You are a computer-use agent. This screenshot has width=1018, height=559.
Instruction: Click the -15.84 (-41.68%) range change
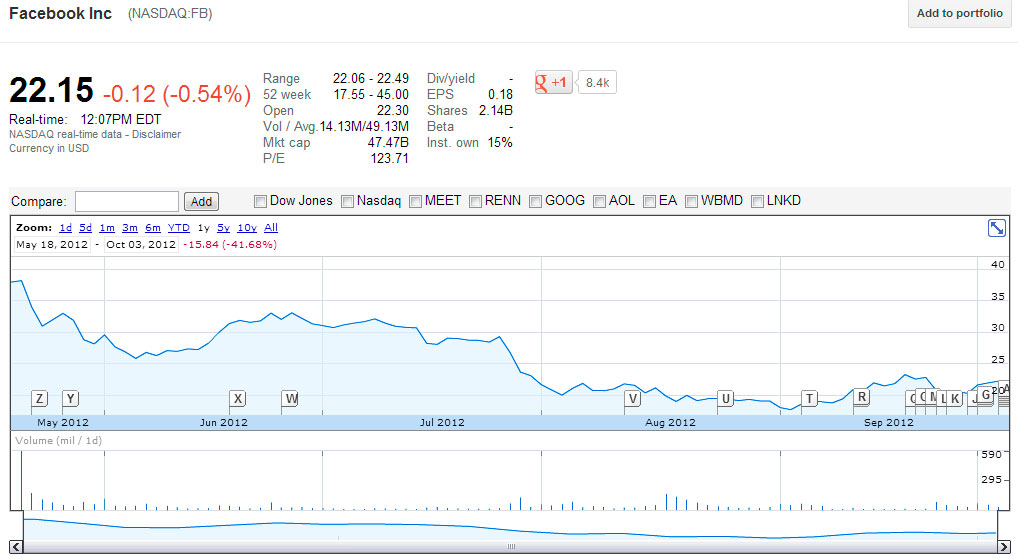pyautogui.click(x=230, y=245)
